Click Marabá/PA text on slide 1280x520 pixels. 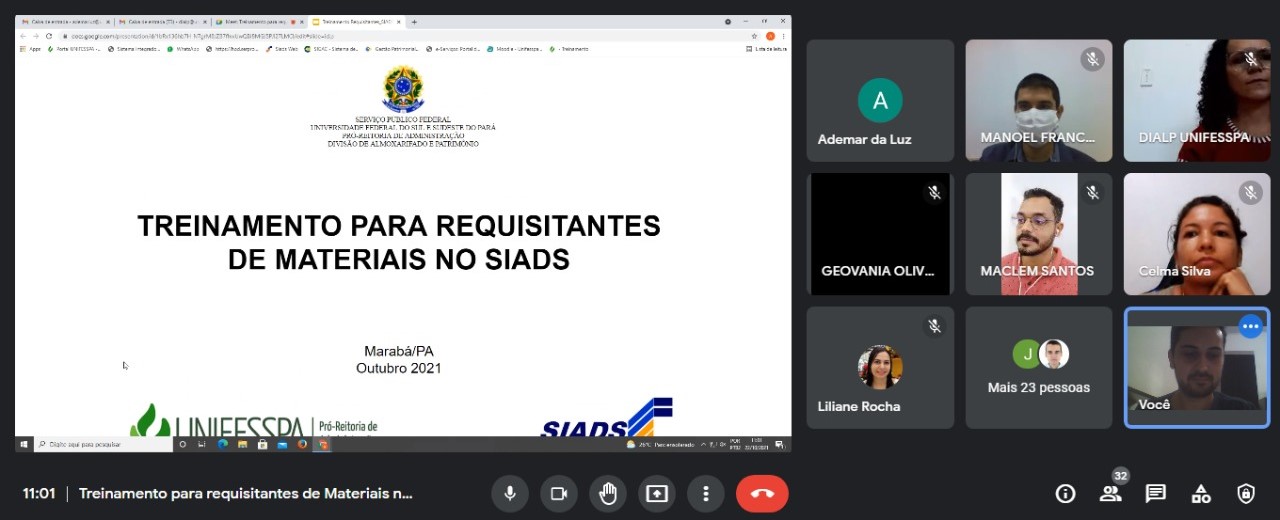(x=399, y=351)
